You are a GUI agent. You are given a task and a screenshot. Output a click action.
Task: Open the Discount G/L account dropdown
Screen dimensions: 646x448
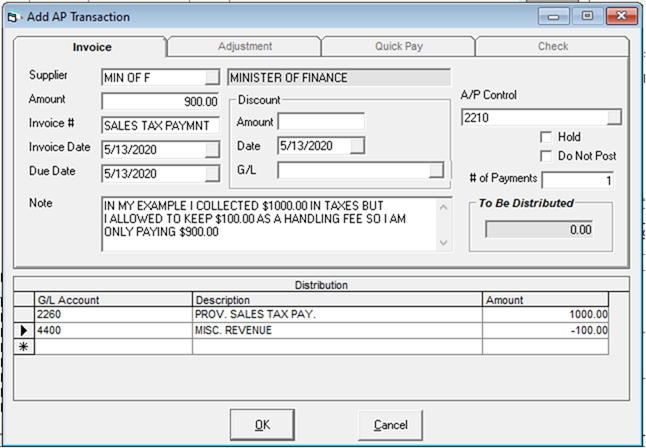point(436,170)
